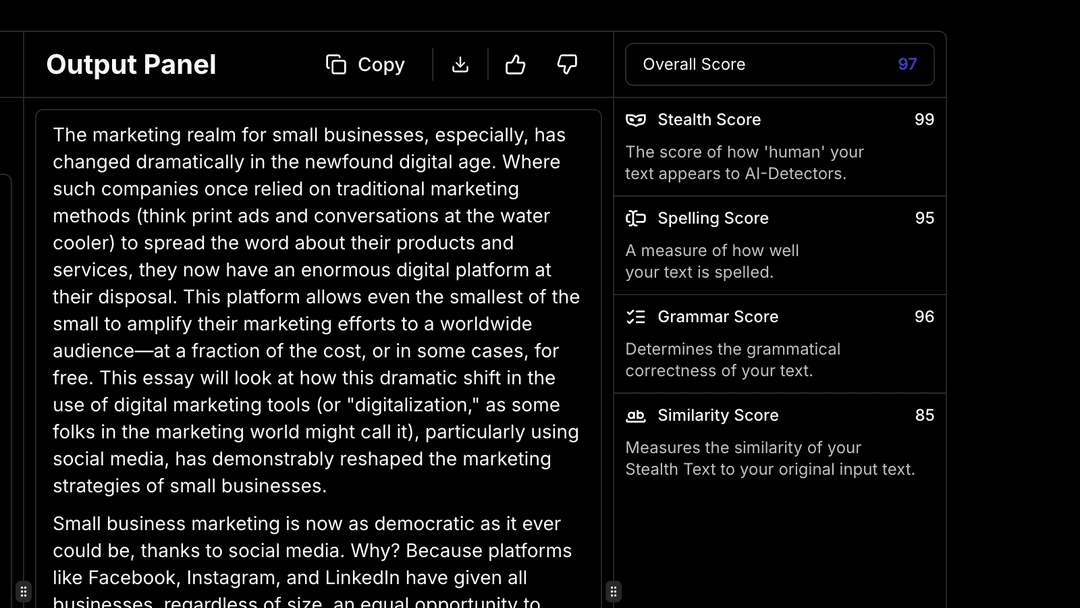Click the right panel divider handle
Image resolution: width=1080 pixels, height=608 pixels.
click(x=613, y=591)
